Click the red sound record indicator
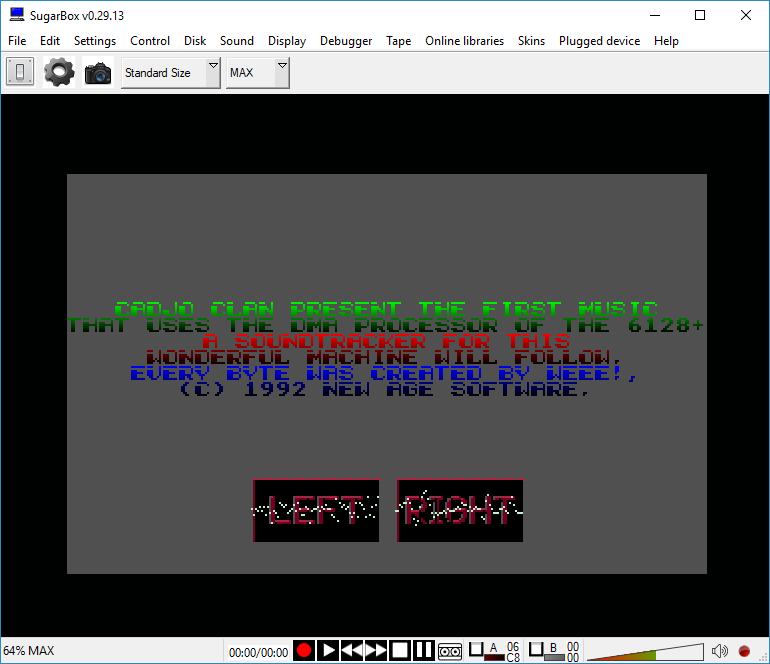This screenshot has height=664, width=770. (x=744, y=651)
